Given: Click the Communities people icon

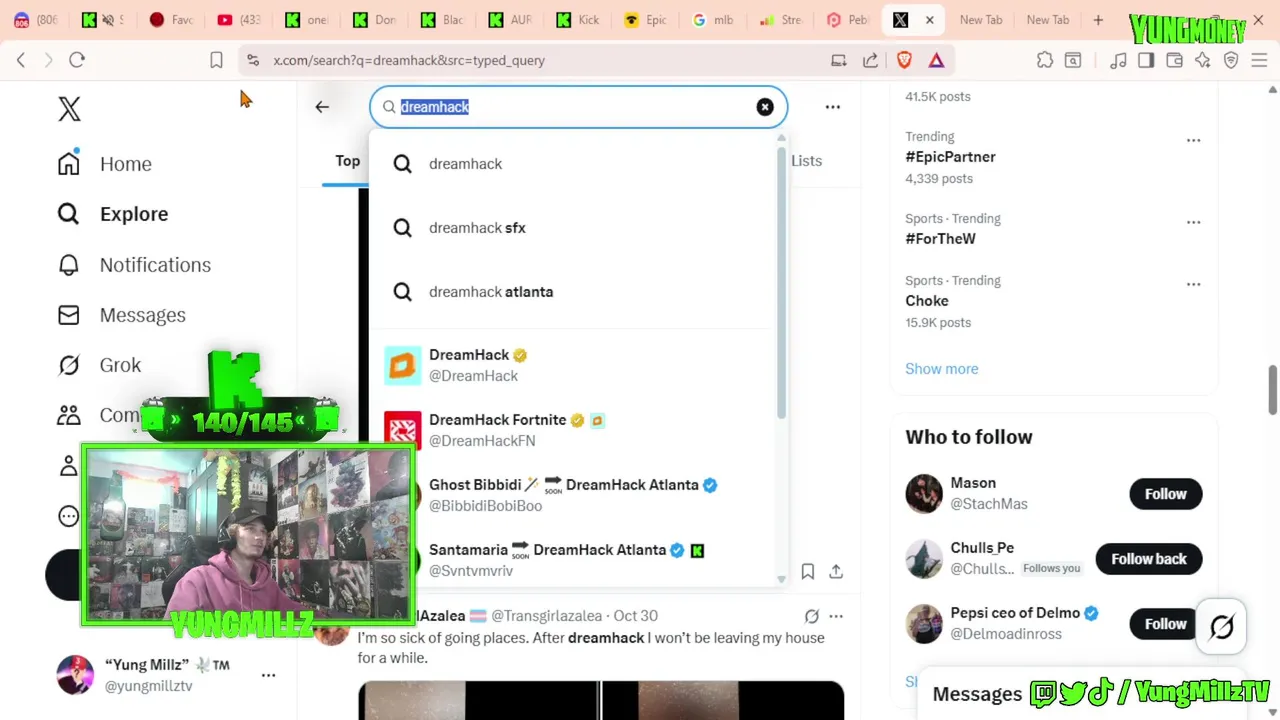Looking at the screenshot, I should click(68, 414).
